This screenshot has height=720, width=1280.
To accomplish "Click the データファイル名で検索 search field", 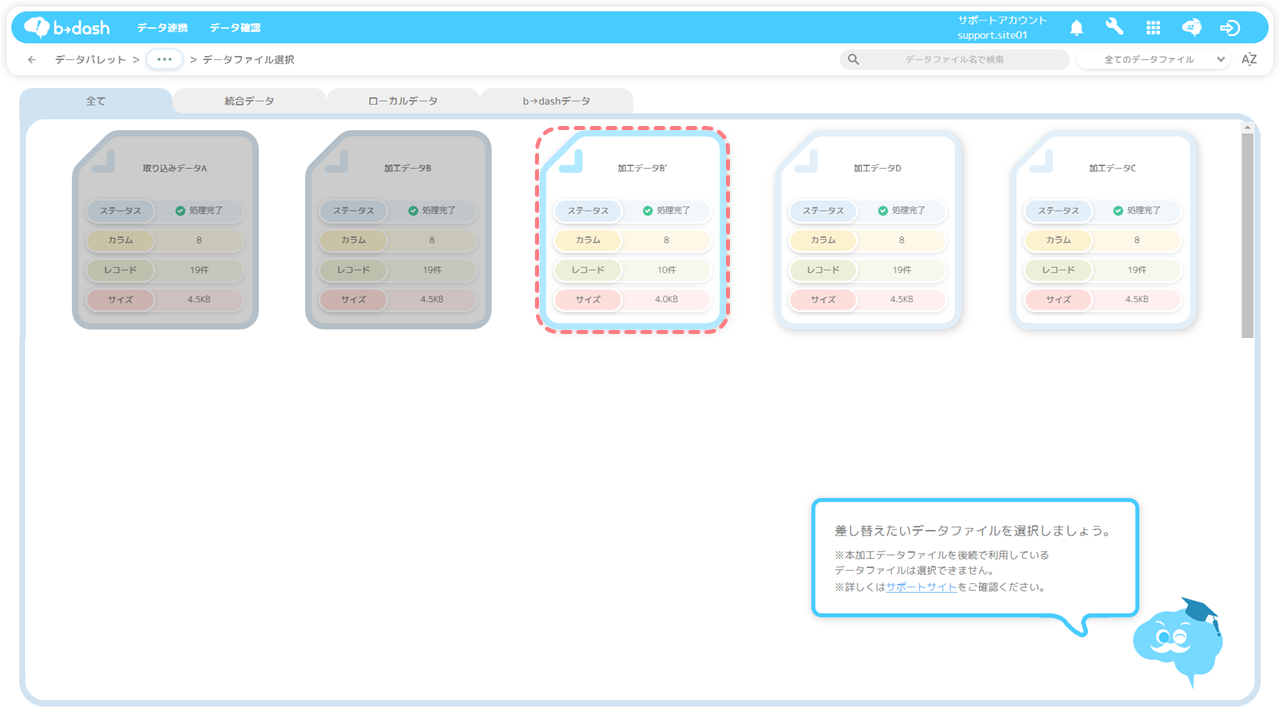I will click(x=955, y=60).
